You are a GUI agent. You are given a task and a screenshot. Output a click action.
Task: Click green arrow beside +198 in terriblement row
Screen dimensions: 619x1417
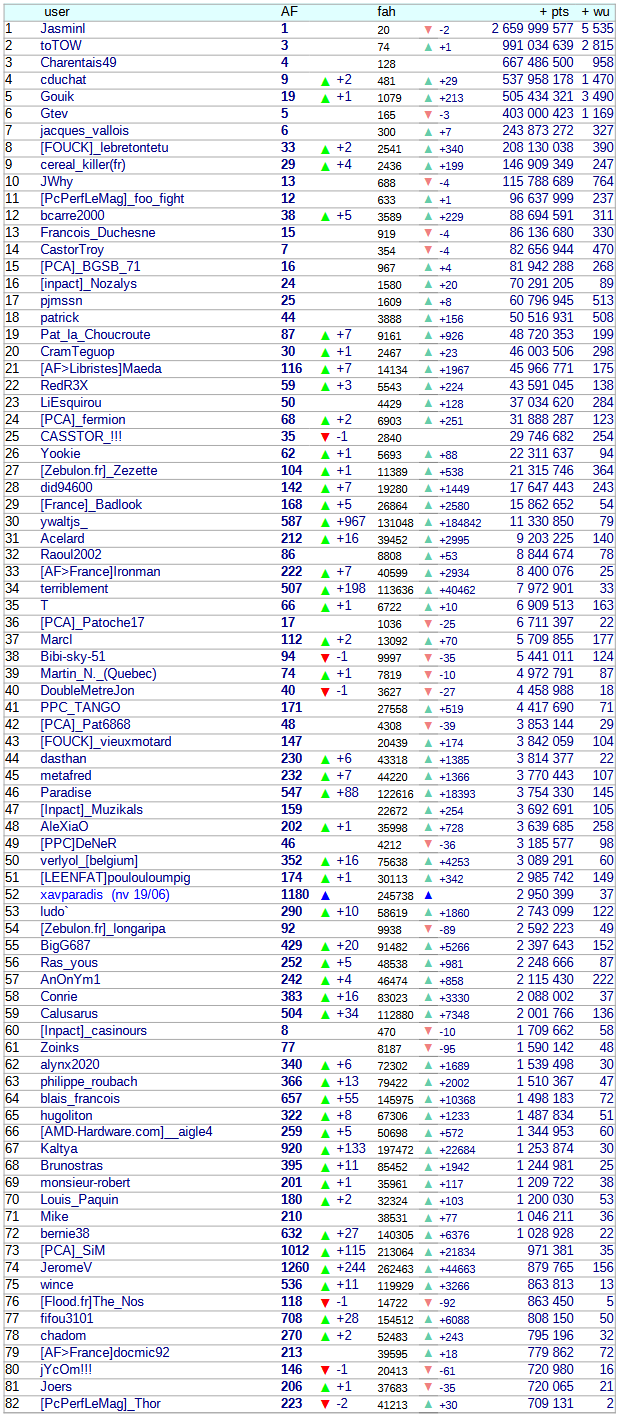pyautogui.click(x=325, y=589)
